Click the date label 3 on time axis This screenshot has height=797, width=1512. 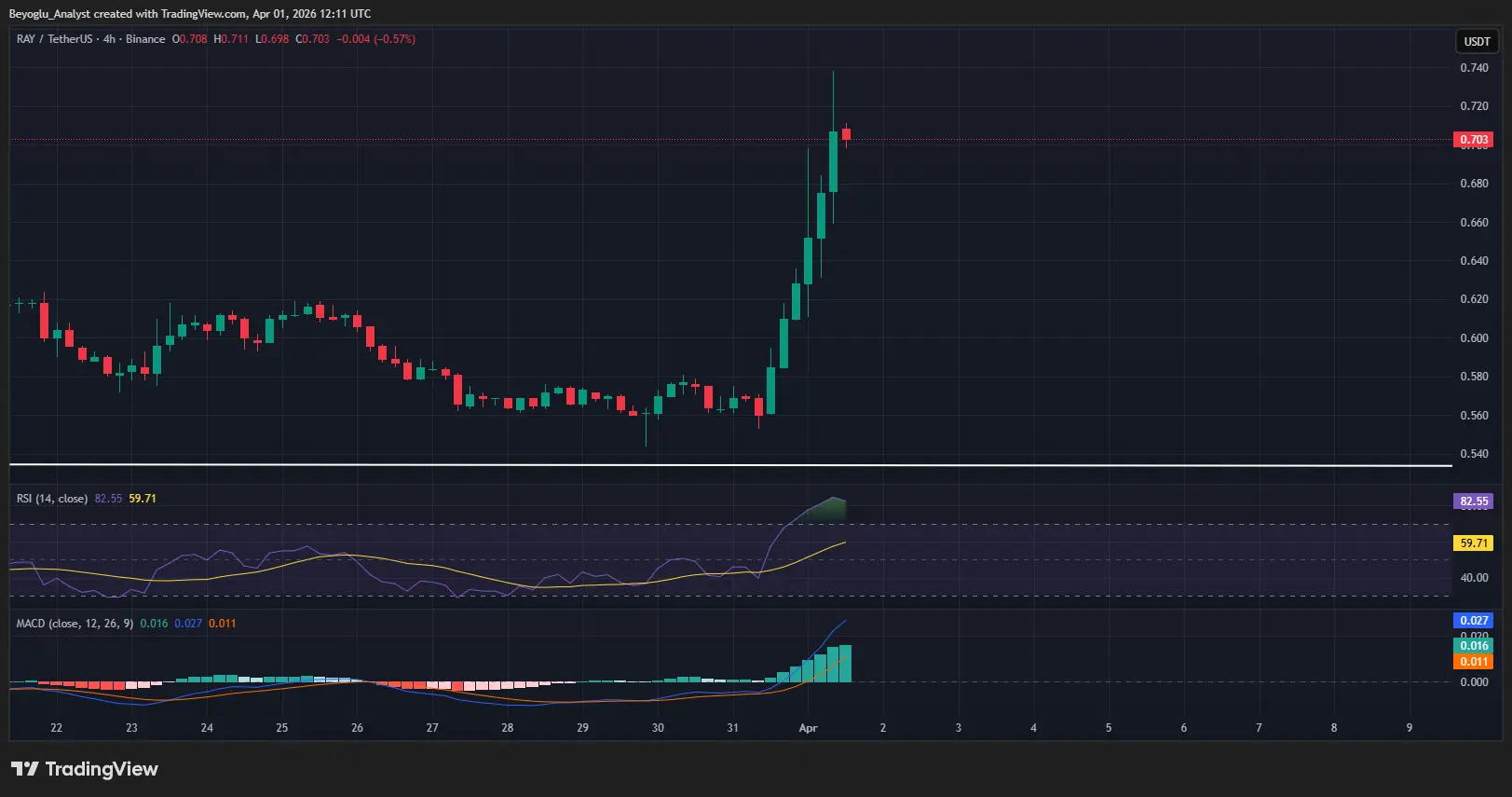[959, 728]
